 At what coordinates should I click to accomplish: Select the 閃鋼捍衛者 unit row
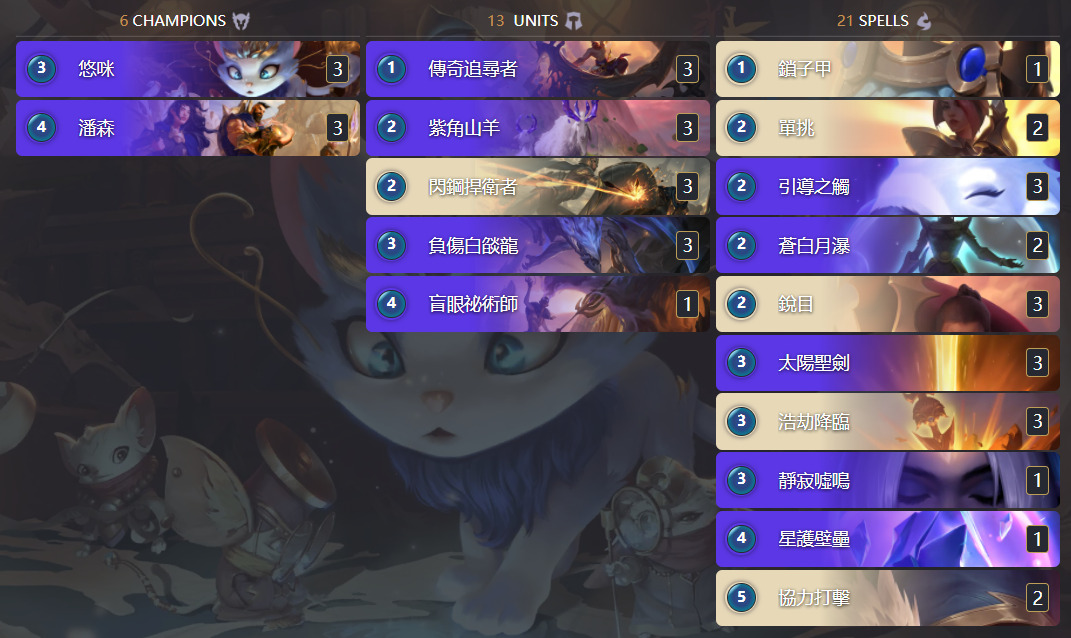pyautogui.click(x=538, y=186)
